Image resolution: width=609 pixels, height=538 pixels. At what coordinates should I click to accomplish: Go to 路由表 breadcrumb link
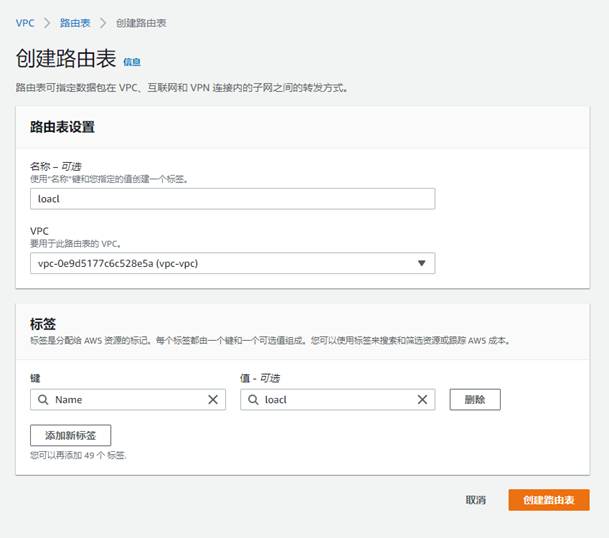(x=75, y=23)
